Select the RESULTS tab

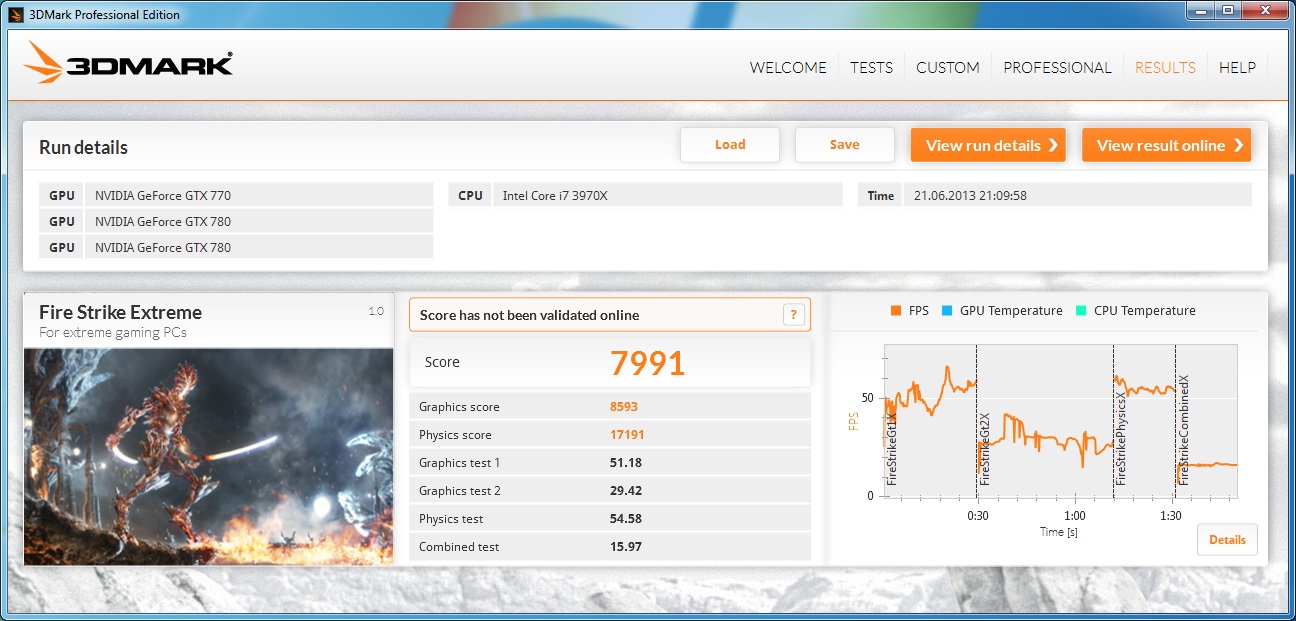click(x=1165, y=68)
